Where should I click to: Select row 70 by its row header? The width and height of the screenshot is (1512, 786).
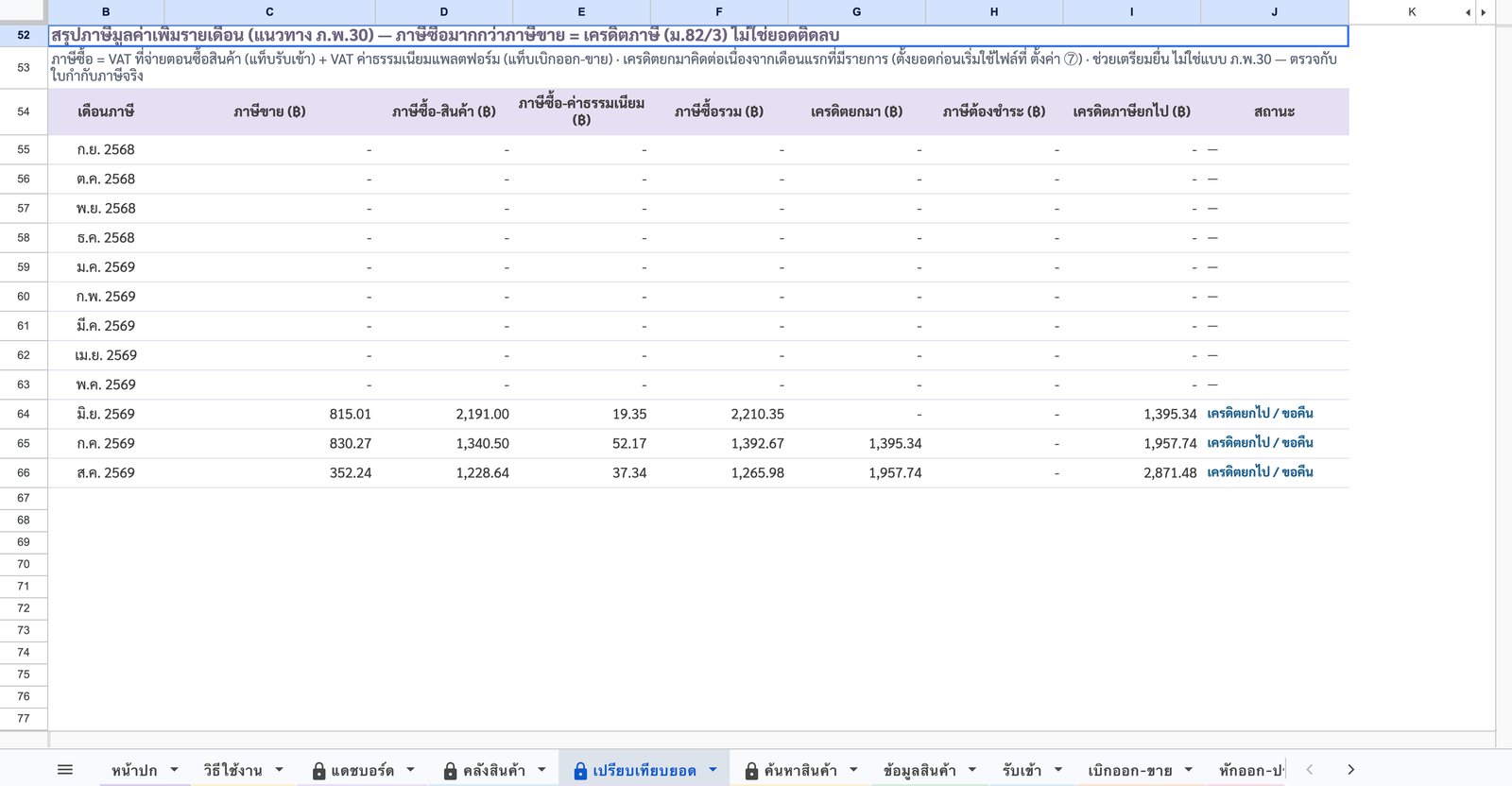click(x=24, y=564)
